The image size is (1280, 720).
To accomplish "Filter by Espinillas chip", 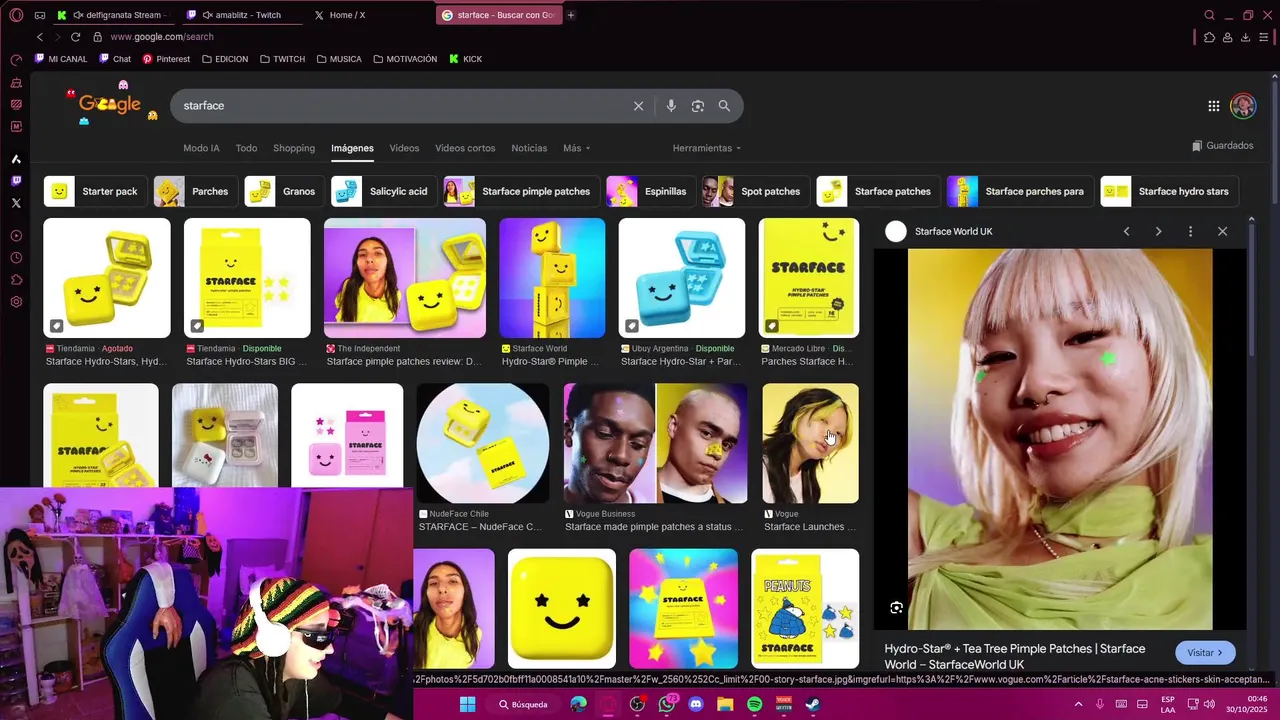I will [651, 191].
